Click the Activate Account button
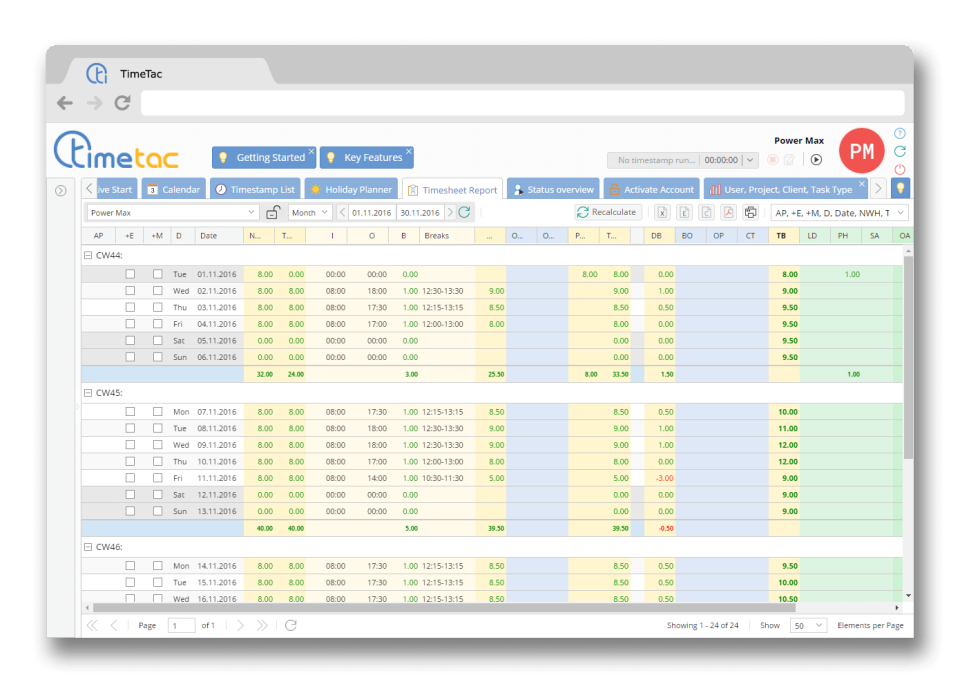 (651, 188)
